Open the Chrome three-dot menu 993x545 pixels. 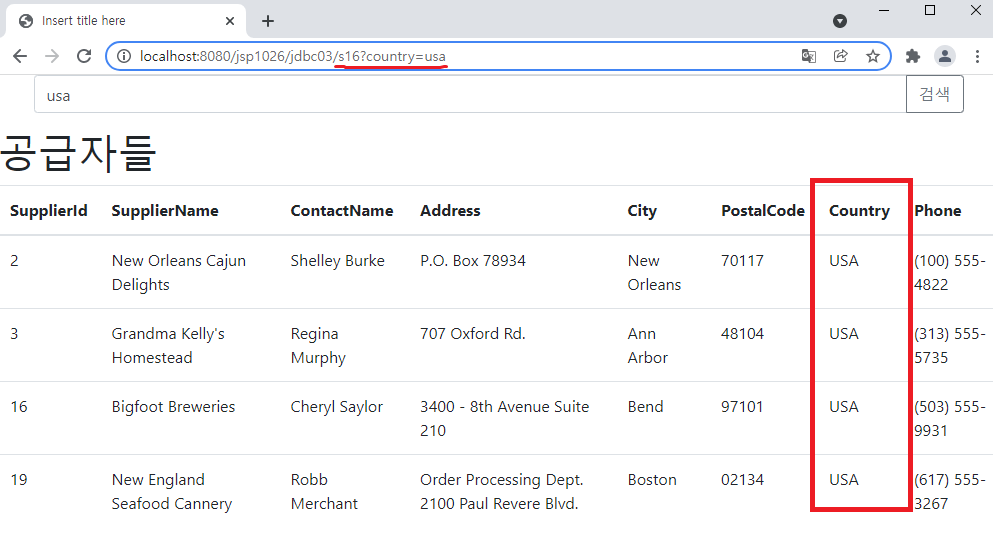click(x=977, y=56)
